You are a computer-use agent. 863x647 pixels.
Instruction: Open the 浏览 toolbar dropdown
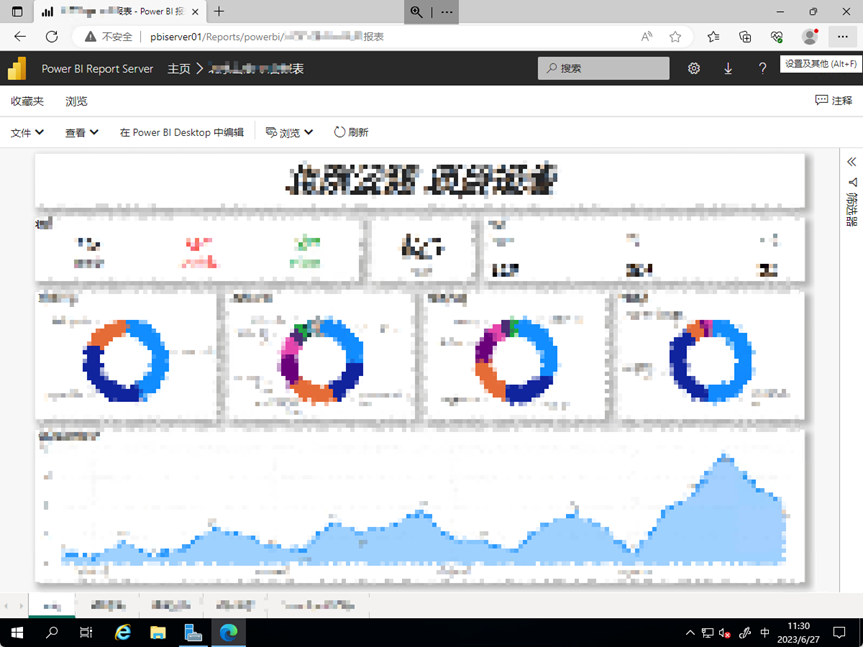[x=290, y=132]
